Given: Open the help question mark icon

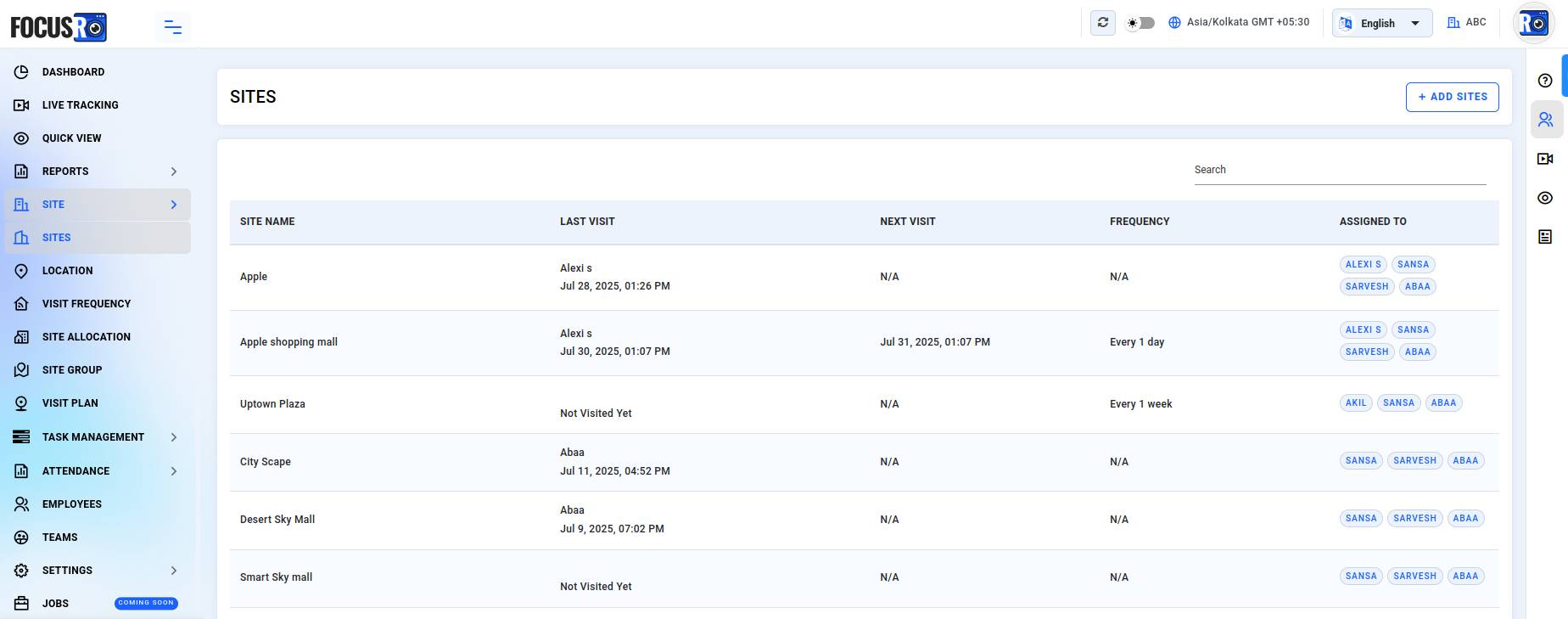Looking at the screenshot, I should 1545,81.
